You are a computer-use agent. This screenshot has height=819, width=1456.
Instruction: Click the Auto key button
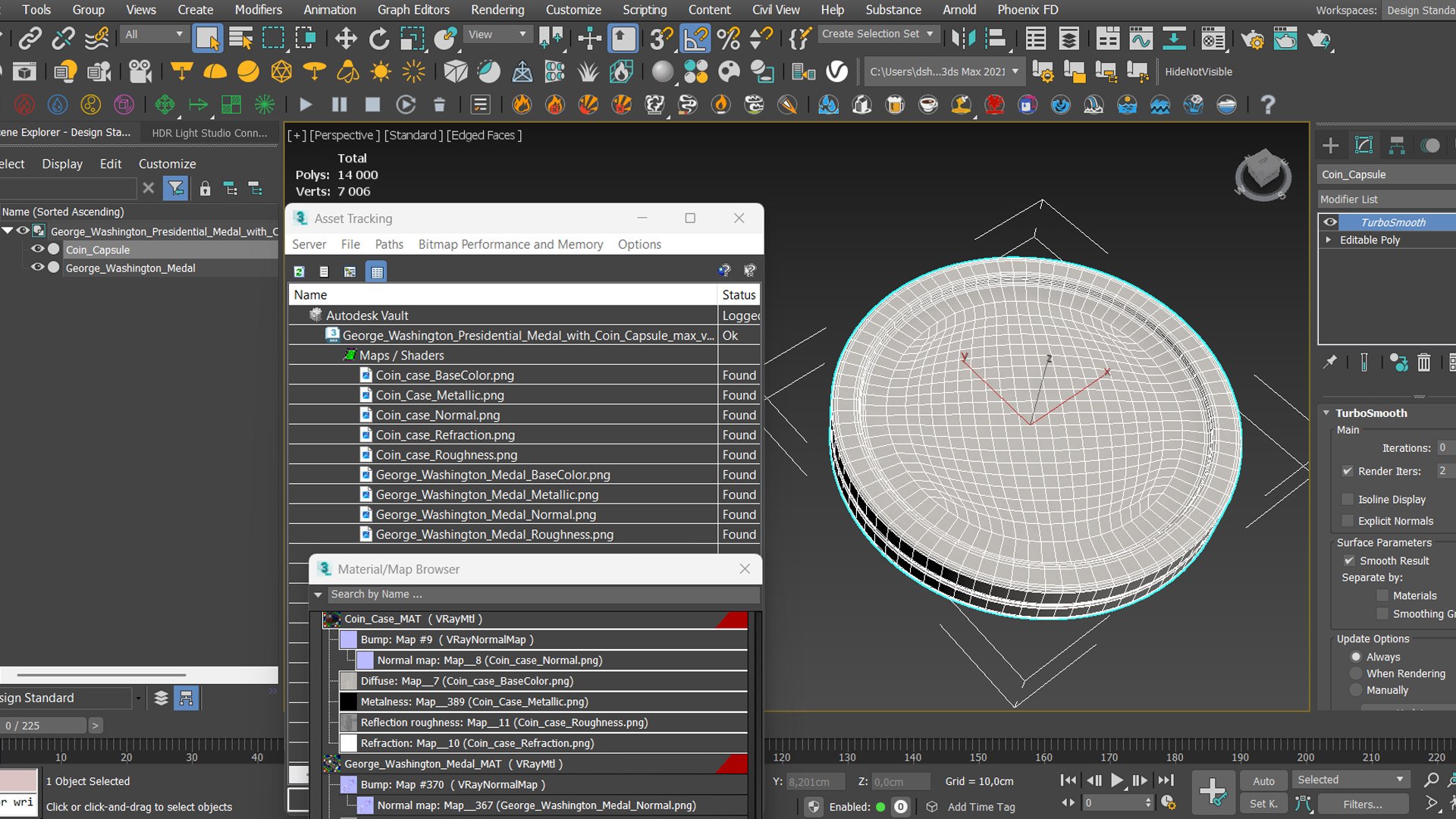1263,780
